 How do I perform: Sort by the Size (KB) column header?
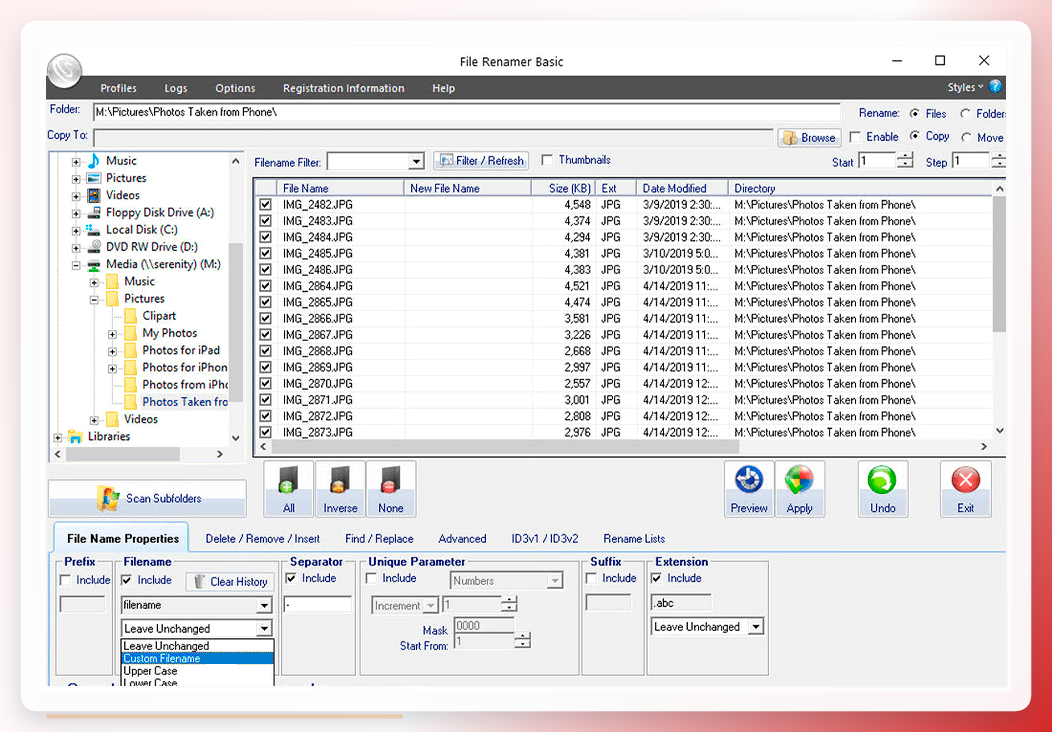(x=563, y=189)
